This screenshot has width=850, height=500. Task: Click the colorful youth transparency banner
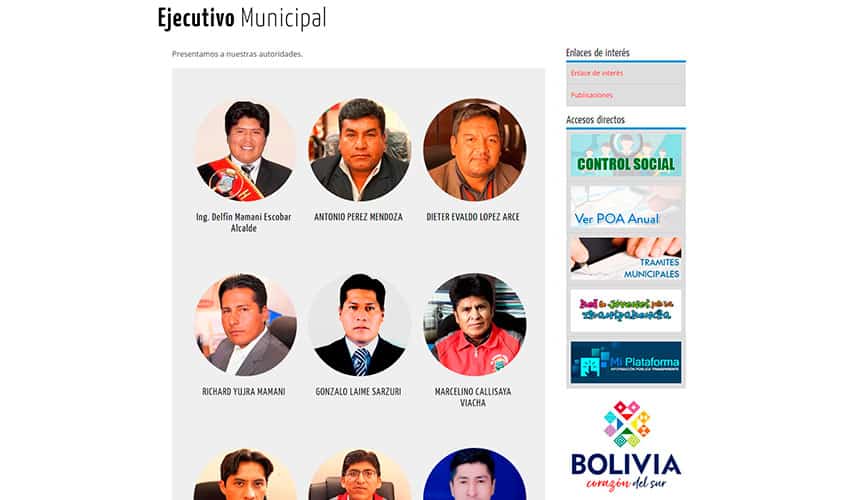(626, 310)
